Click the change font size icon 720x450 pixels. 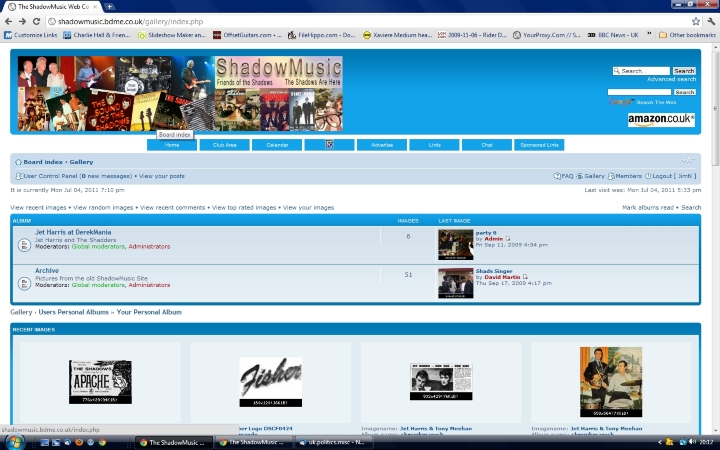pos(688,161)
